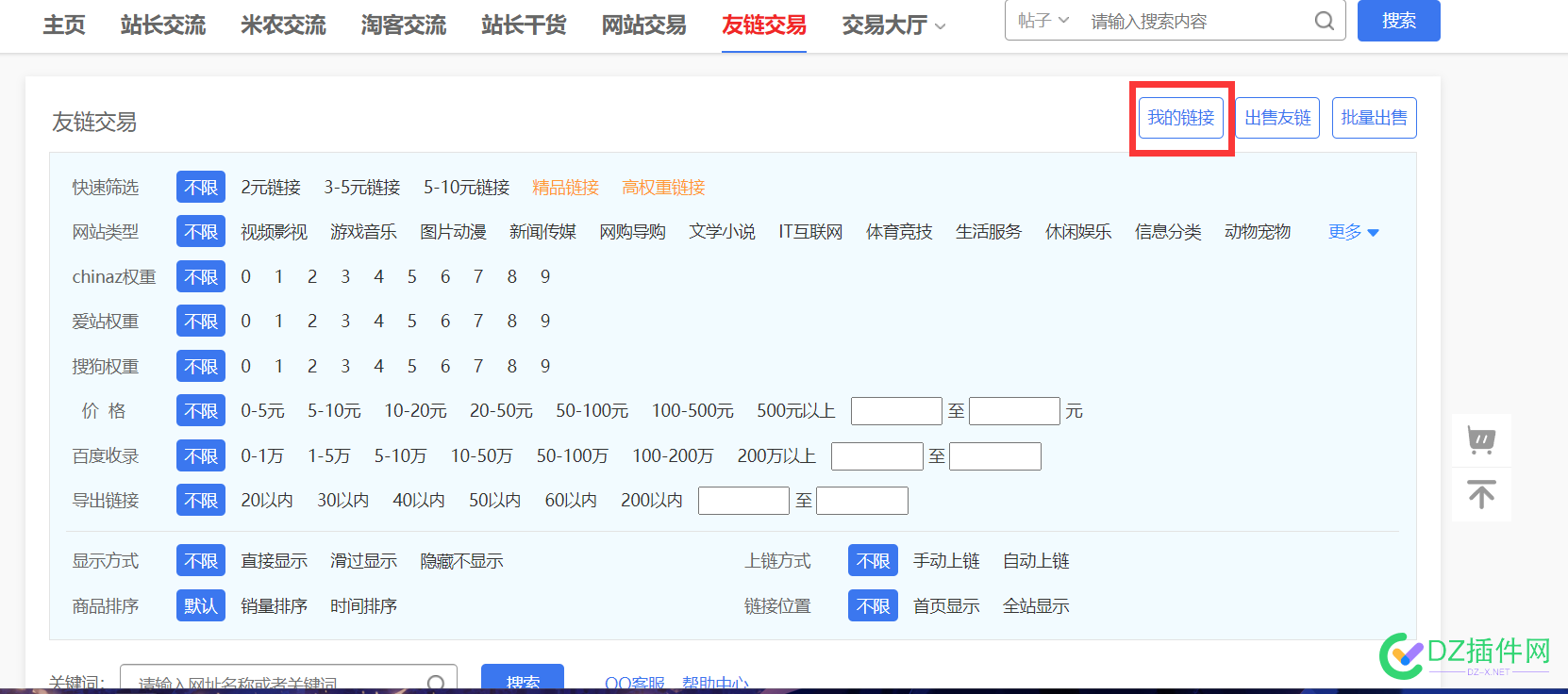Pick 动物宠物 website type
The image size is (1568, 694).
click(x=1258, y=232)
